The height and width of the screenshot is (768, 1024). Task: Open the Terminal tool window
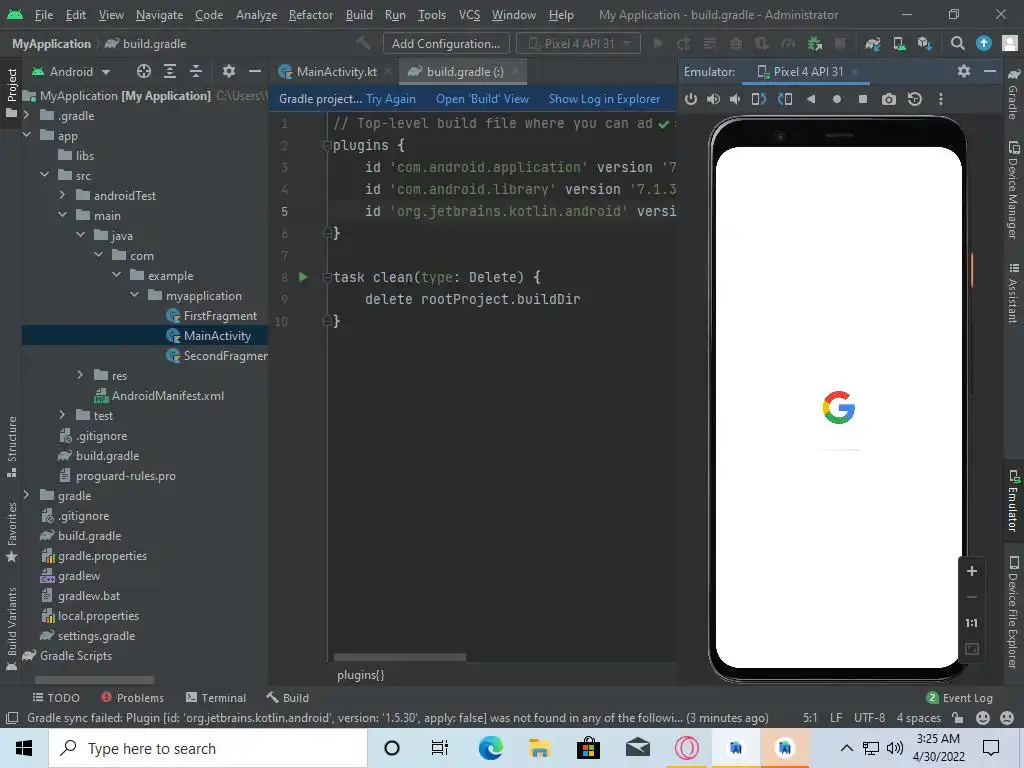tap(216, 697)
